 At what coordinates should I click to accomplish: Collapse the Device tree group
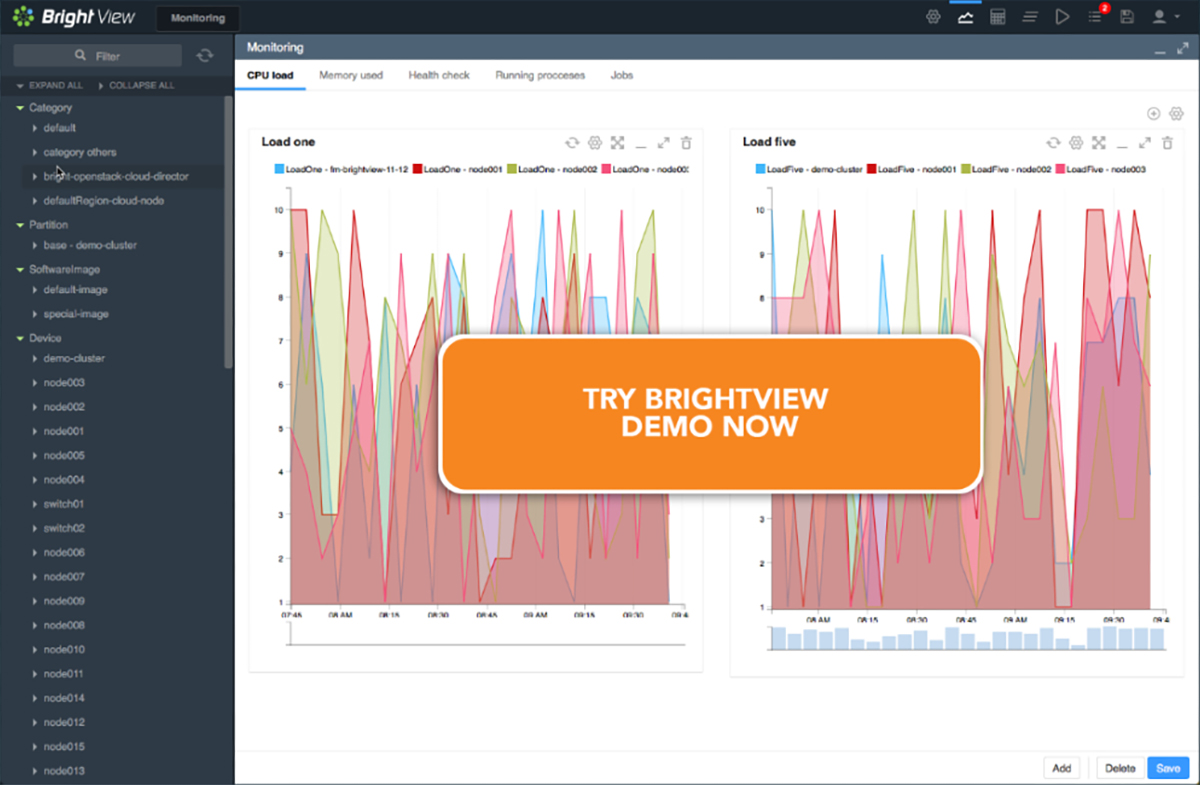20,338
